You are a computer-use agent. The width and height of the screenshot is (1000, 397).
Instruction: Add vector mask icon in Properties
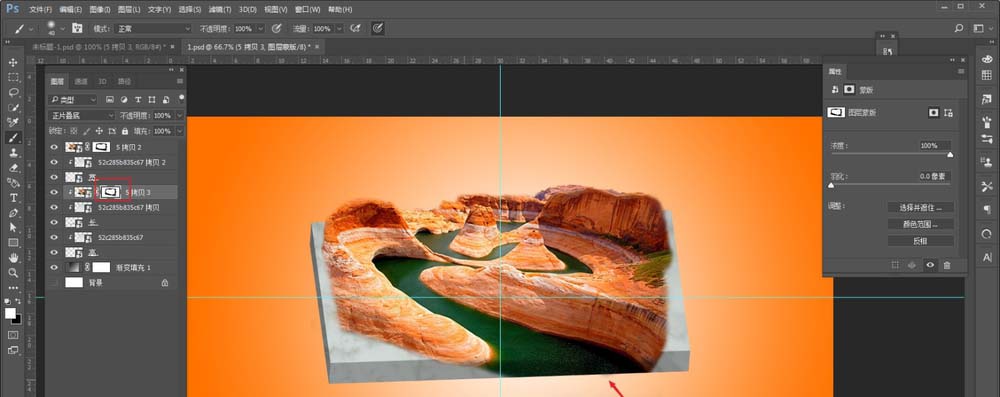949,112
